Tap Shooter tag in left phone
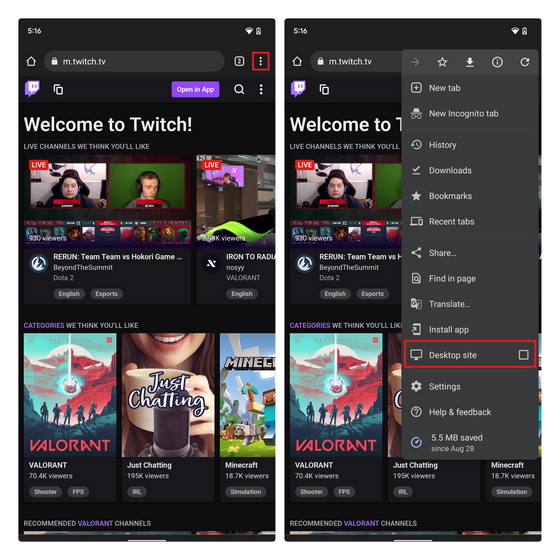This screenshot has width=560, height=560. pos(45,492)
